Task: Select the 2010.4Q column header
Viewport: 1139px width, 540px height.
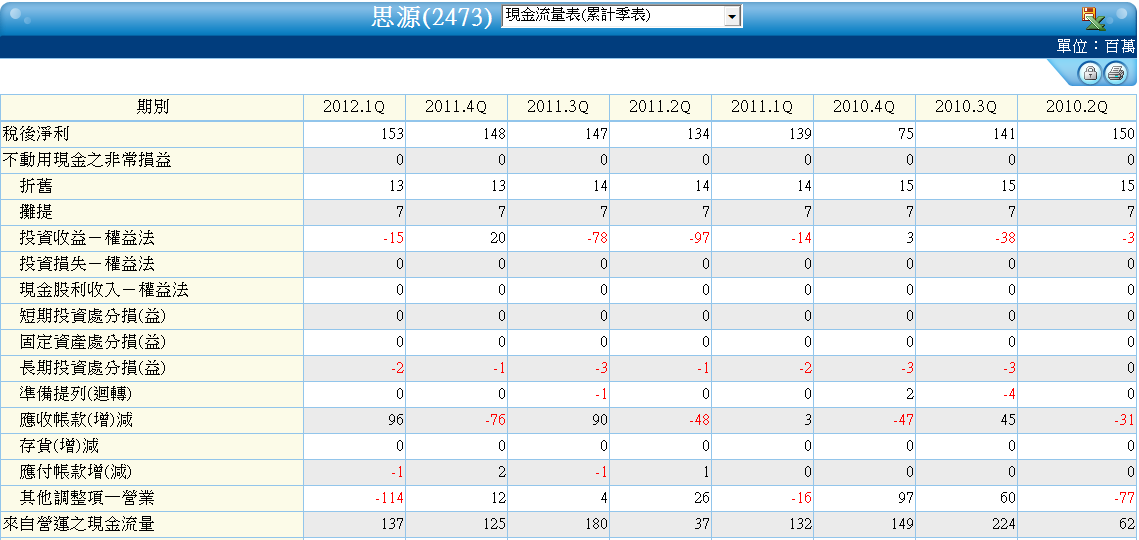Action: point(864,108)
